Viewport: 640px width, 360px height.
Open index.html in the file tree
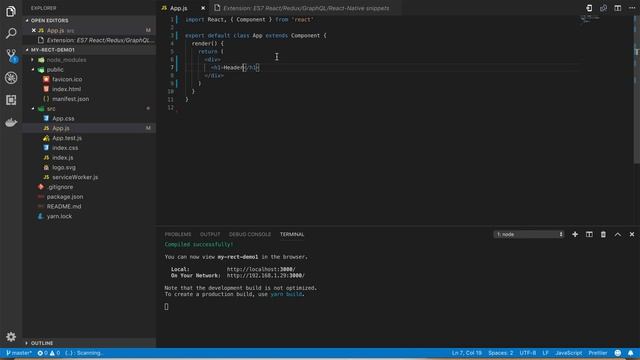(66, 89)
